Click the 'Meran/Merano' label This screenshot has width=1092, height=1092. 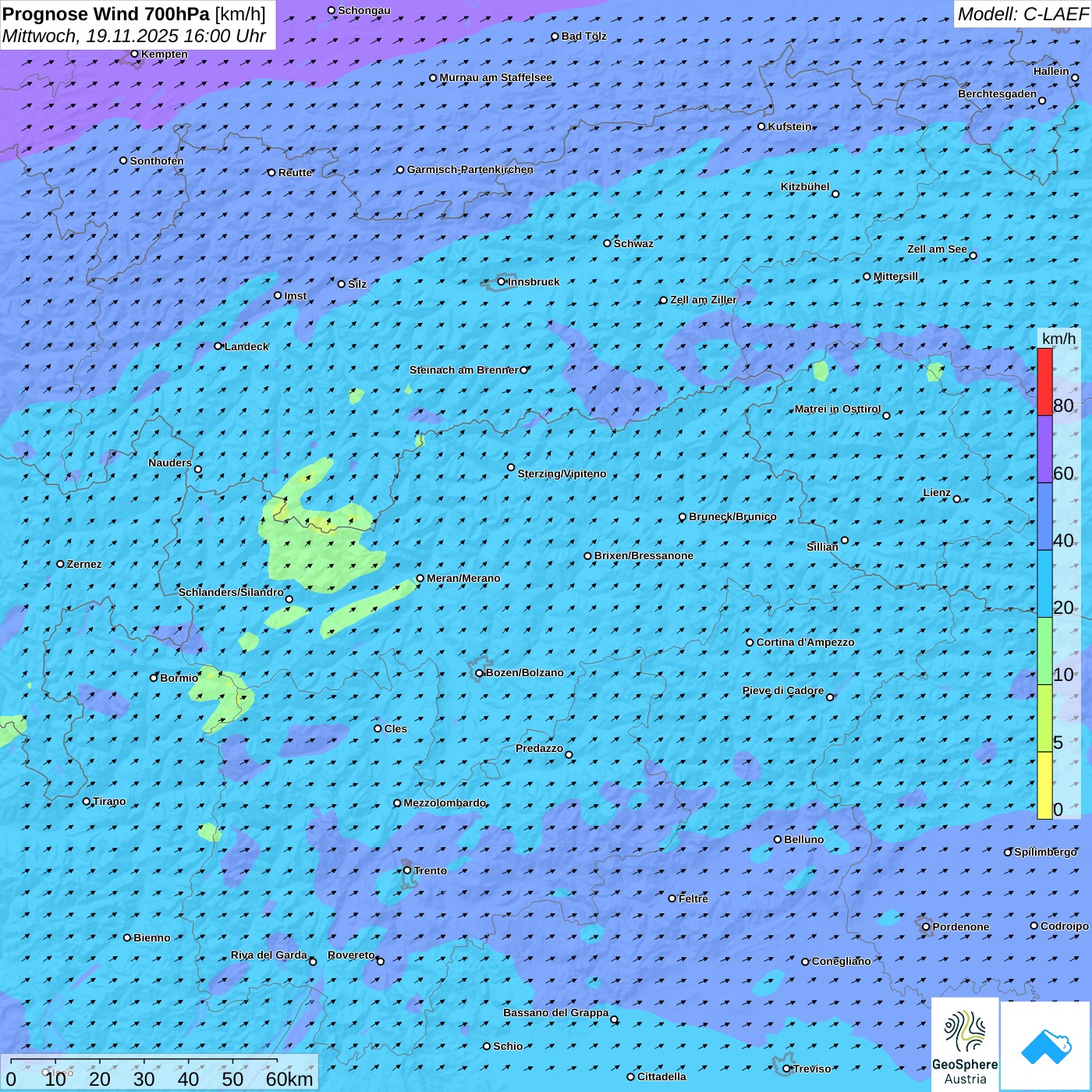tap(463, 578)
